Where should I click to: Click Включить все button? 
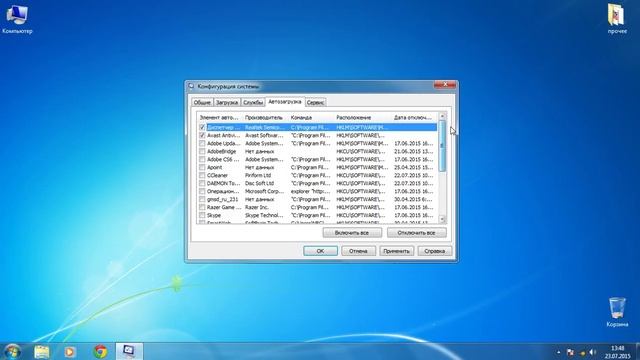pos(352,233)
